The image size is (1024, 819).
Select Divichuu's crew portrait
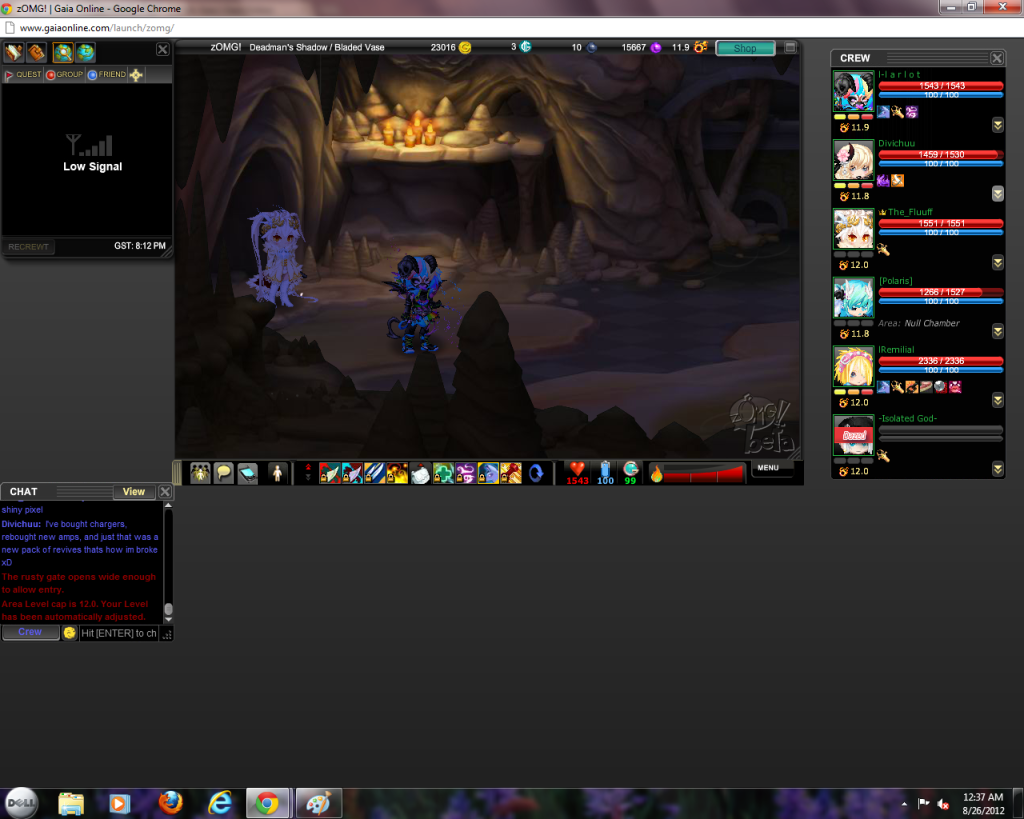(853, 160)
